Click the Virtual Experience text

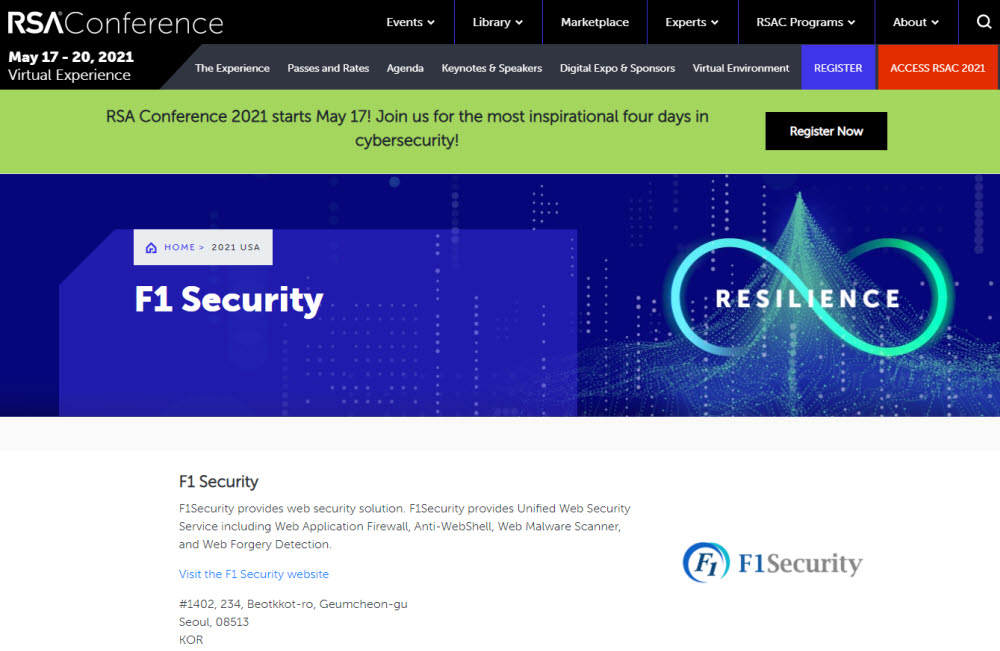[69, 75]
